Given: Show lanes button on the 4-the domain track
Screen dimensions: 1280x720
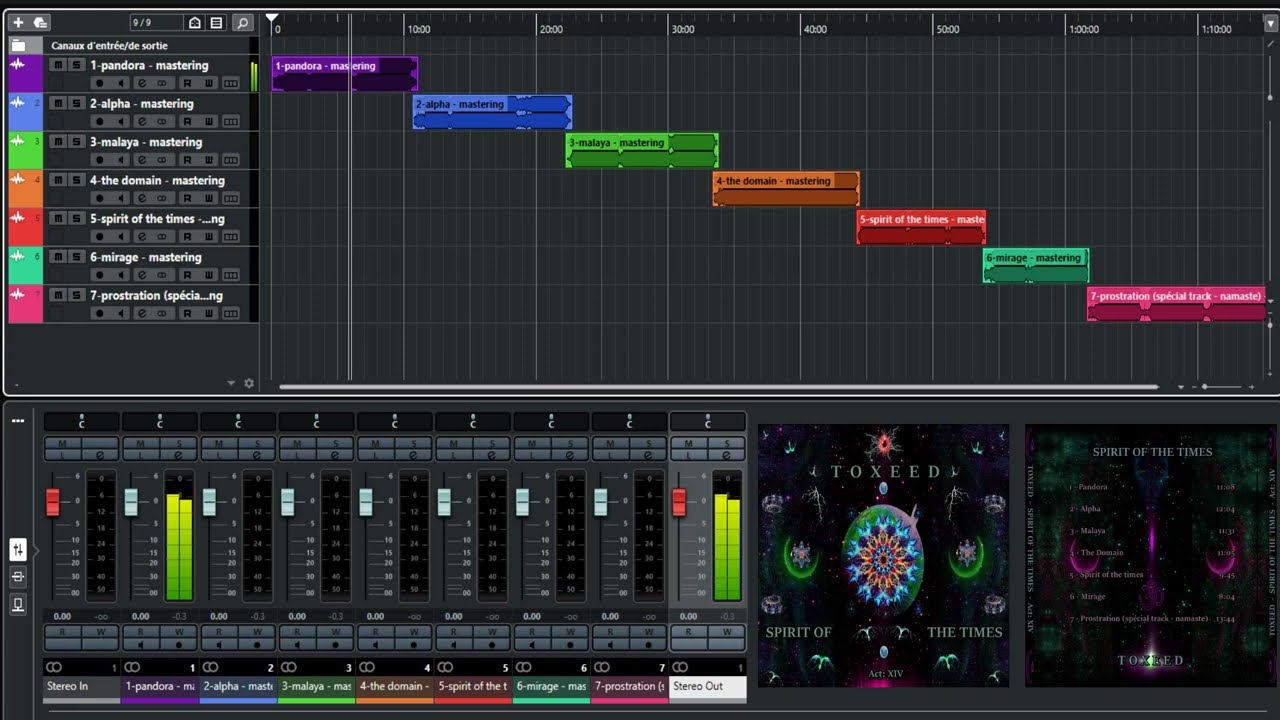Looking at the screenshot, I should click(x=231, y=198).
